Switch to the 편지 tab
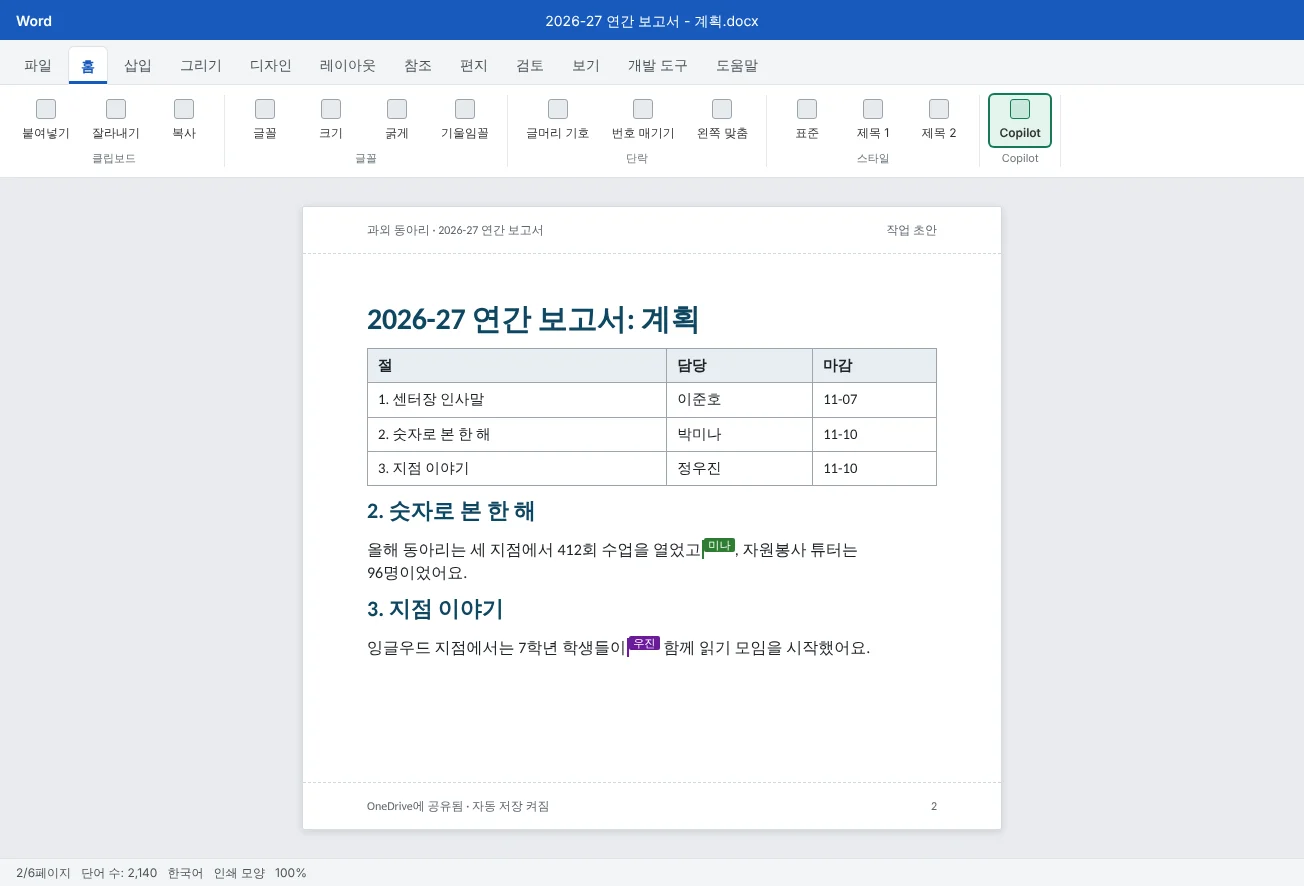The image size is (1304, 886). 474,66
